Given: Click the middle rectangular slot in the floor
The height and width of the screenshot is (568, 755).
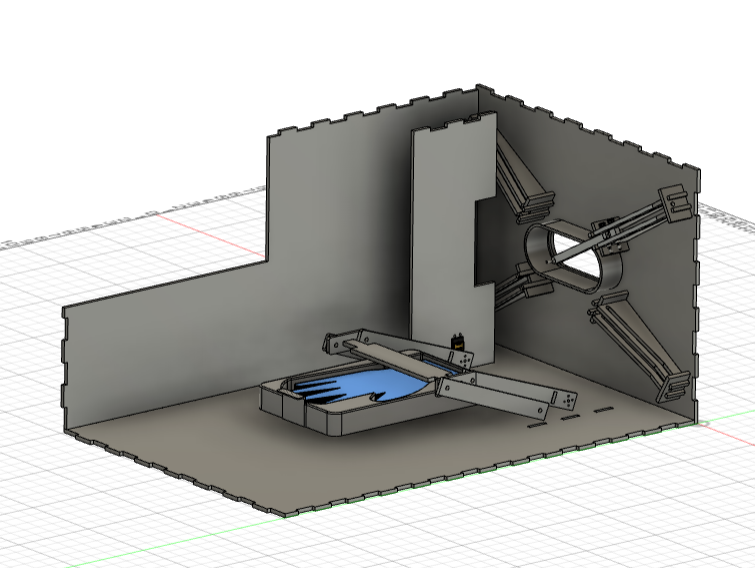Looking at the screenshot, I should pos(571,417).
